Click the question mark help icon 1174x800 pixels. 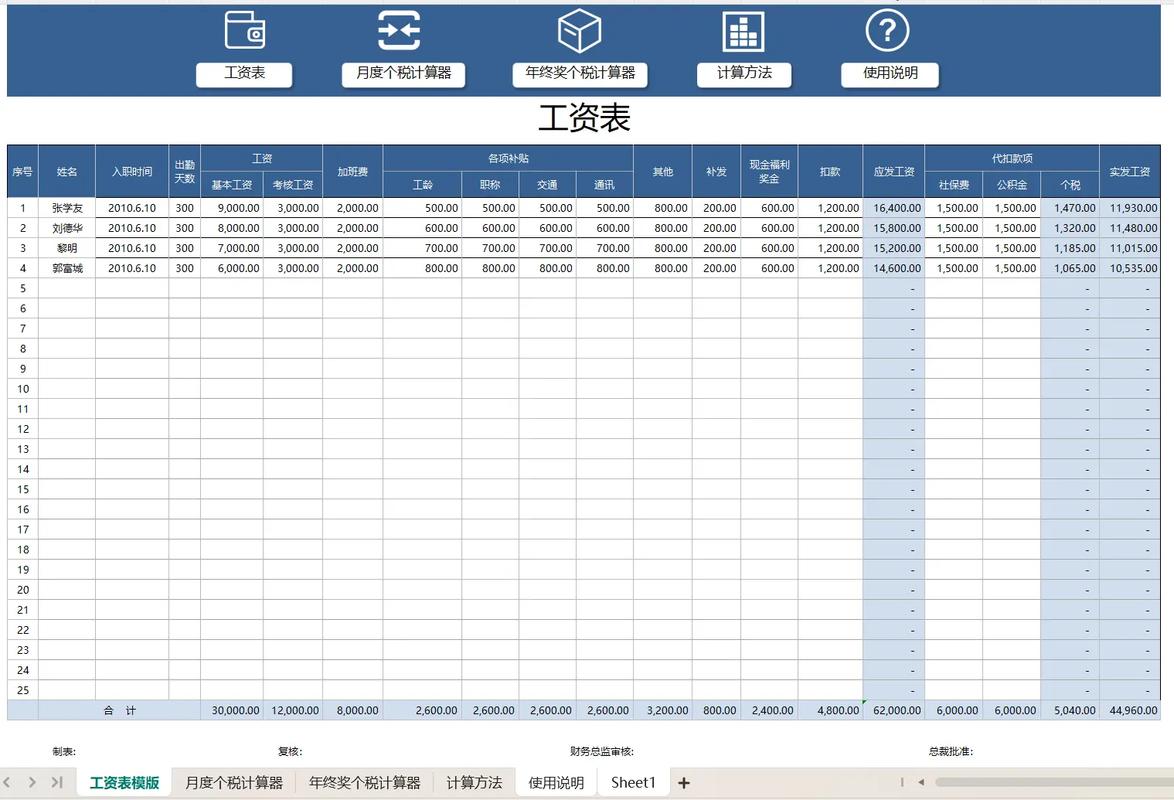pos(887,31)
